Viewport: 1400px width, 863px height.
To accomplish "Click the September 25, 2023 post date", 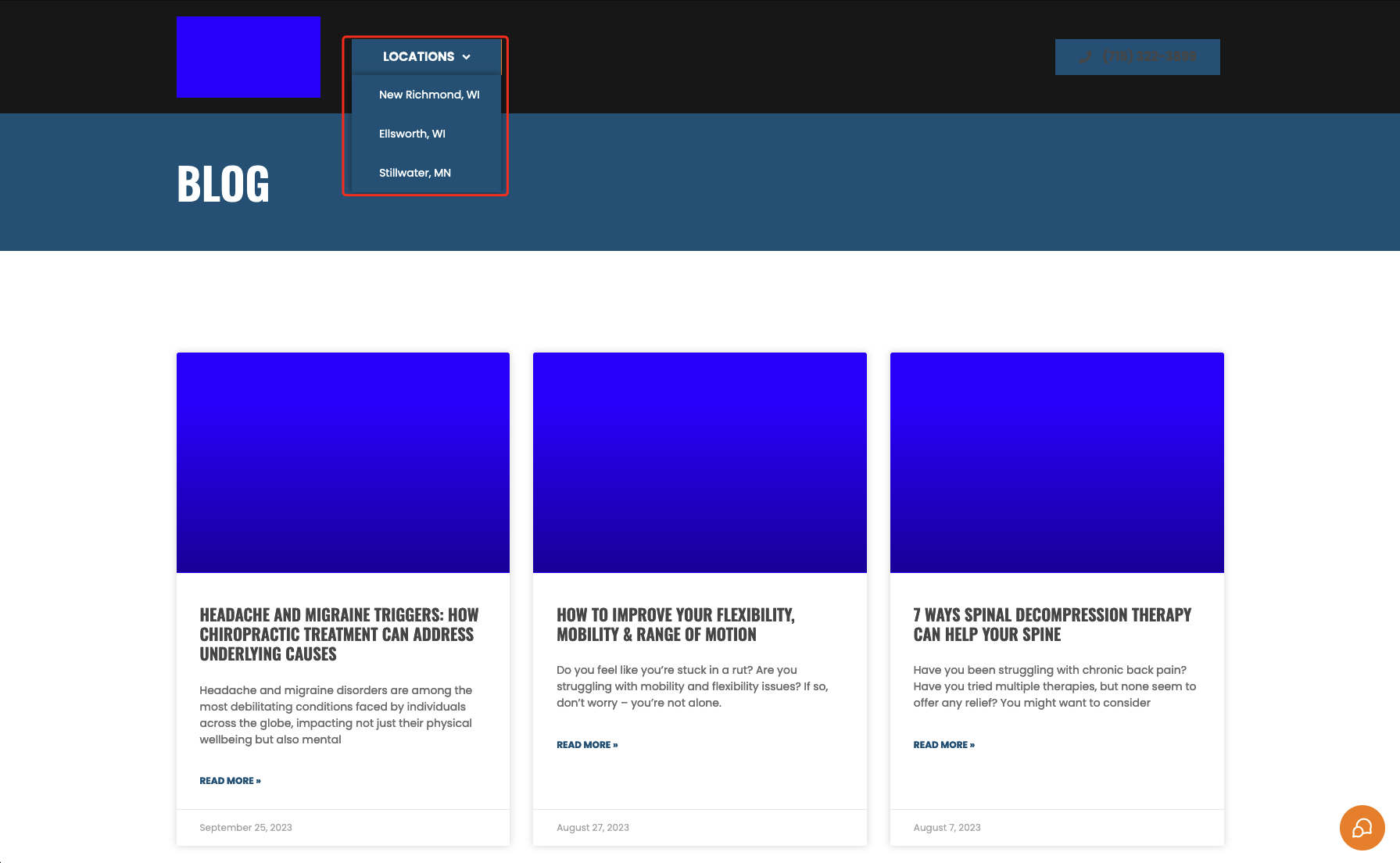I will [x=245, y=828].
